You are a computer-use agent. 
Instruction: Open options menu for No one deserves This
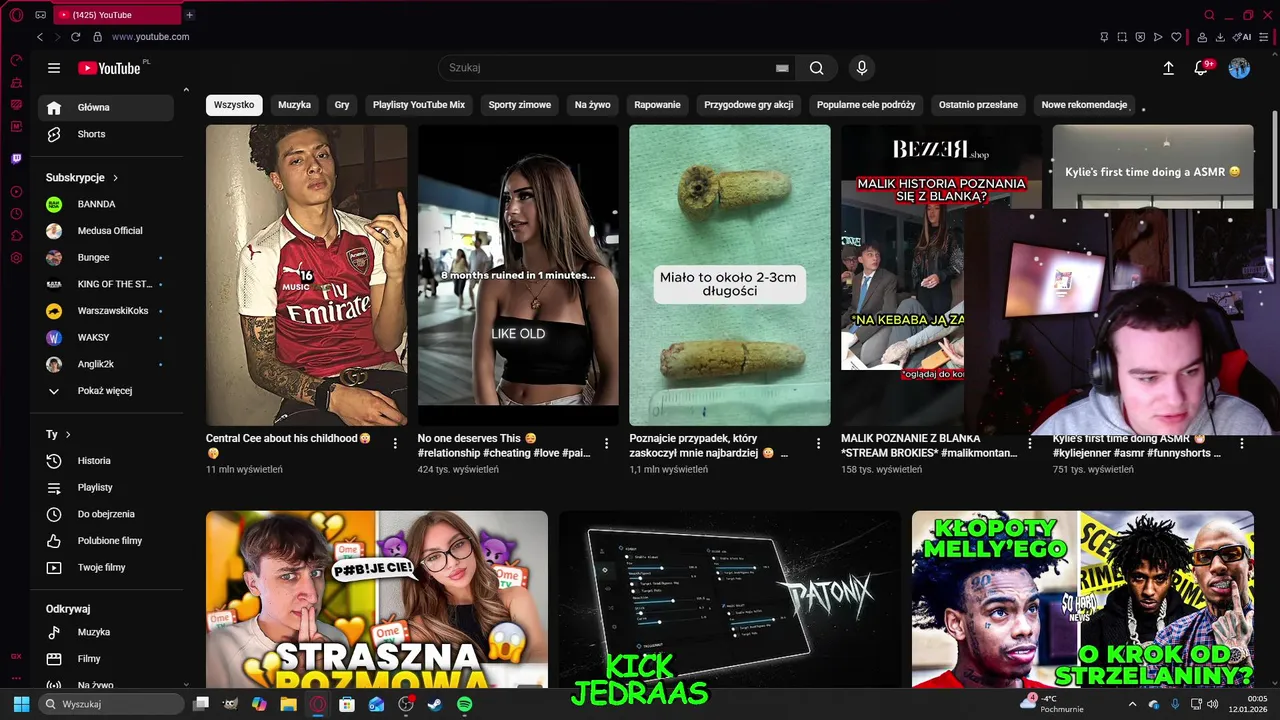coord(606,443)
